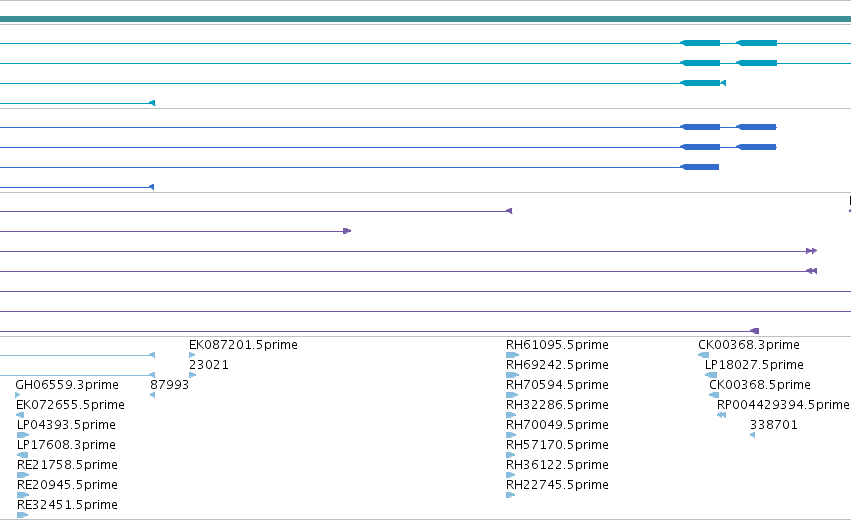Click the RE21758.5prime label
Image resolution: width=851 pixels, height=520 pixels.
(67, 465)
